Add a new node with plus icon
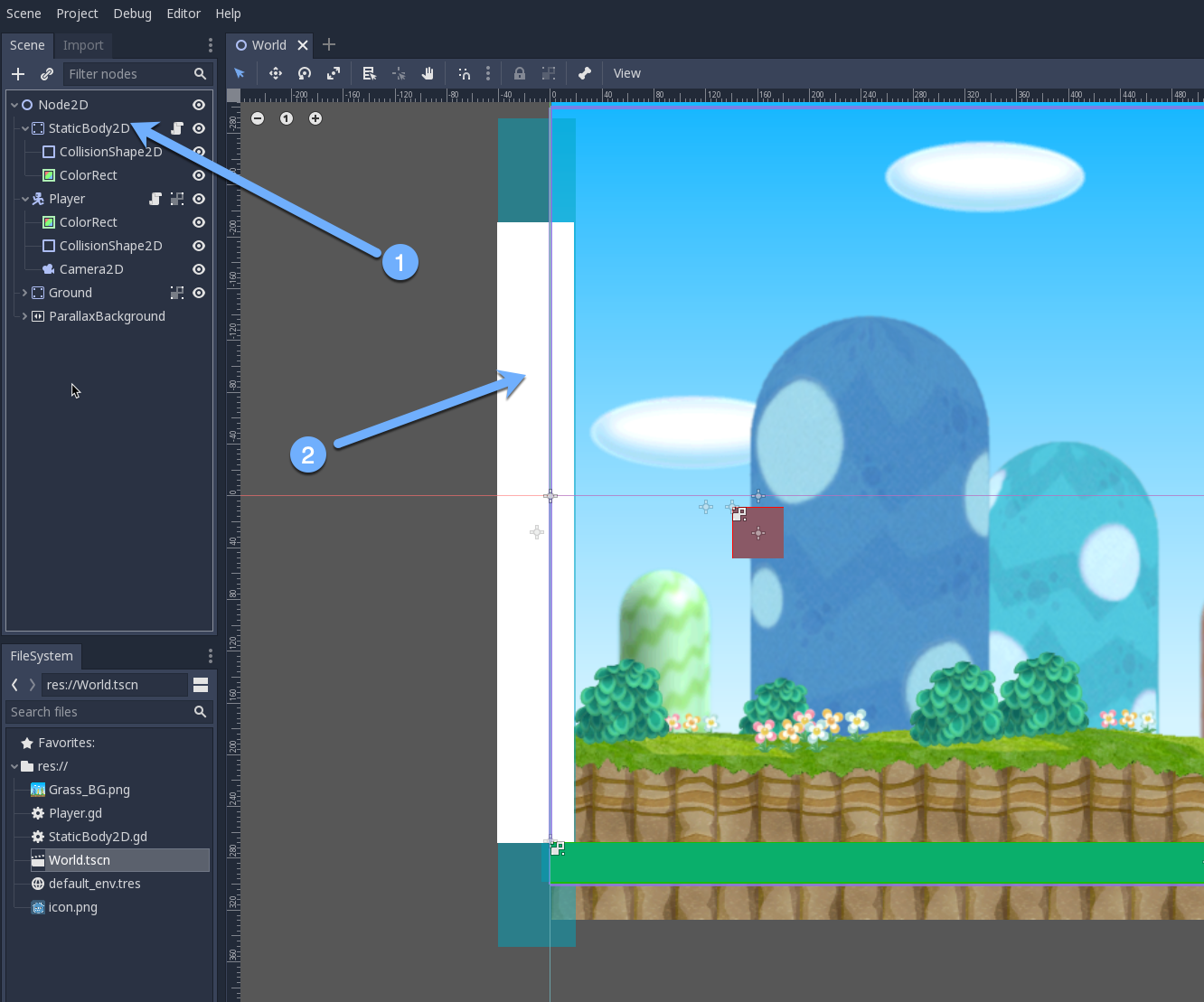1204x1002 pixels. (18, 74)
